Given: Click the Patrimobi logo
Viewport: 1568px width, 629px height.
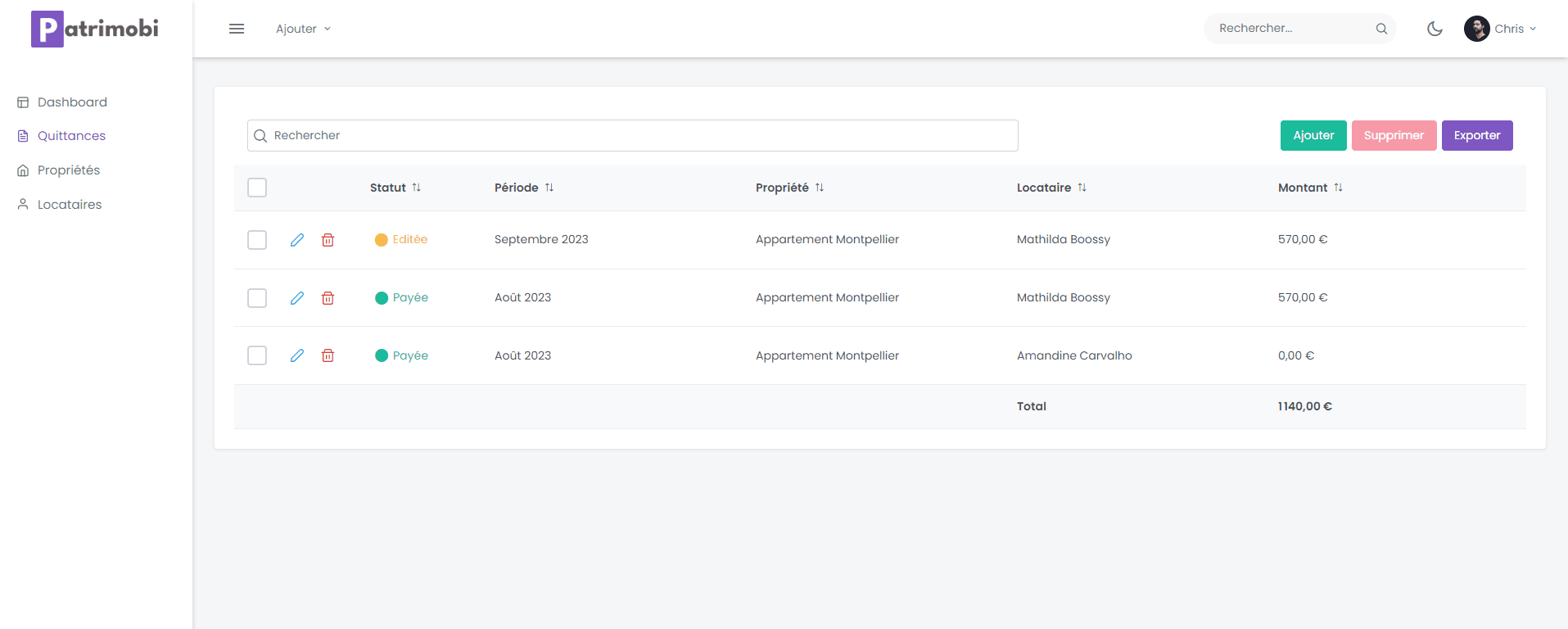Looking at the screenshot, I should [x=95, y=29].
